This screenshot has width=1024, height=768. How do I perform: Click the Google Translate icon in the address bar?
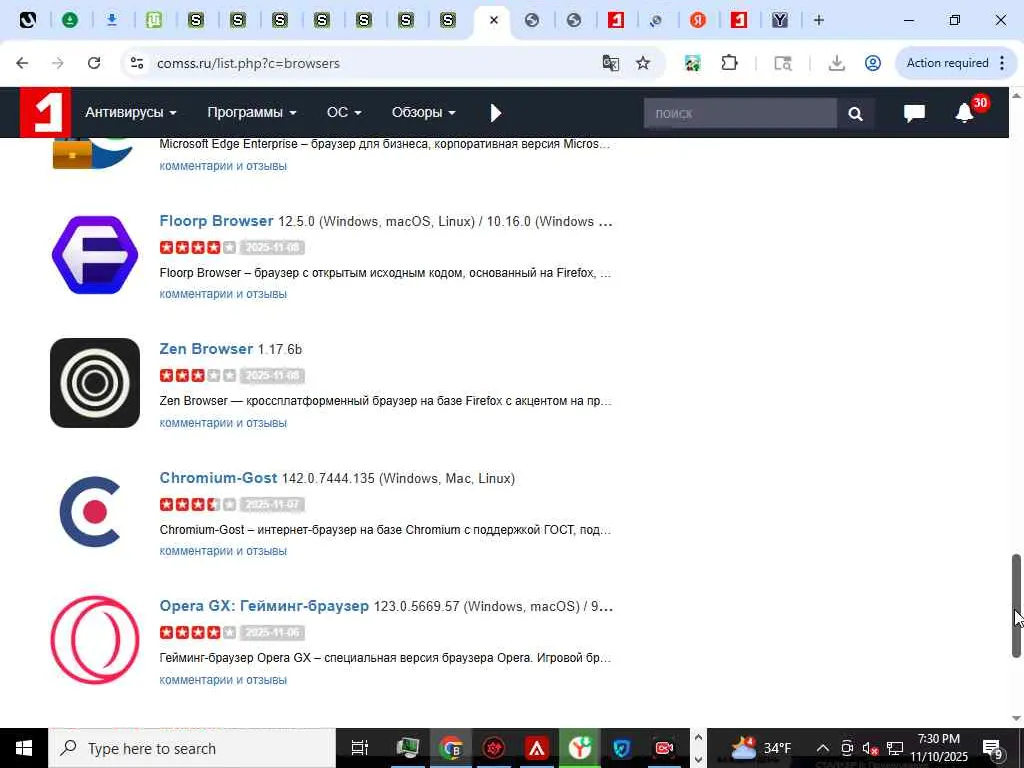click(x=611, y=63)
